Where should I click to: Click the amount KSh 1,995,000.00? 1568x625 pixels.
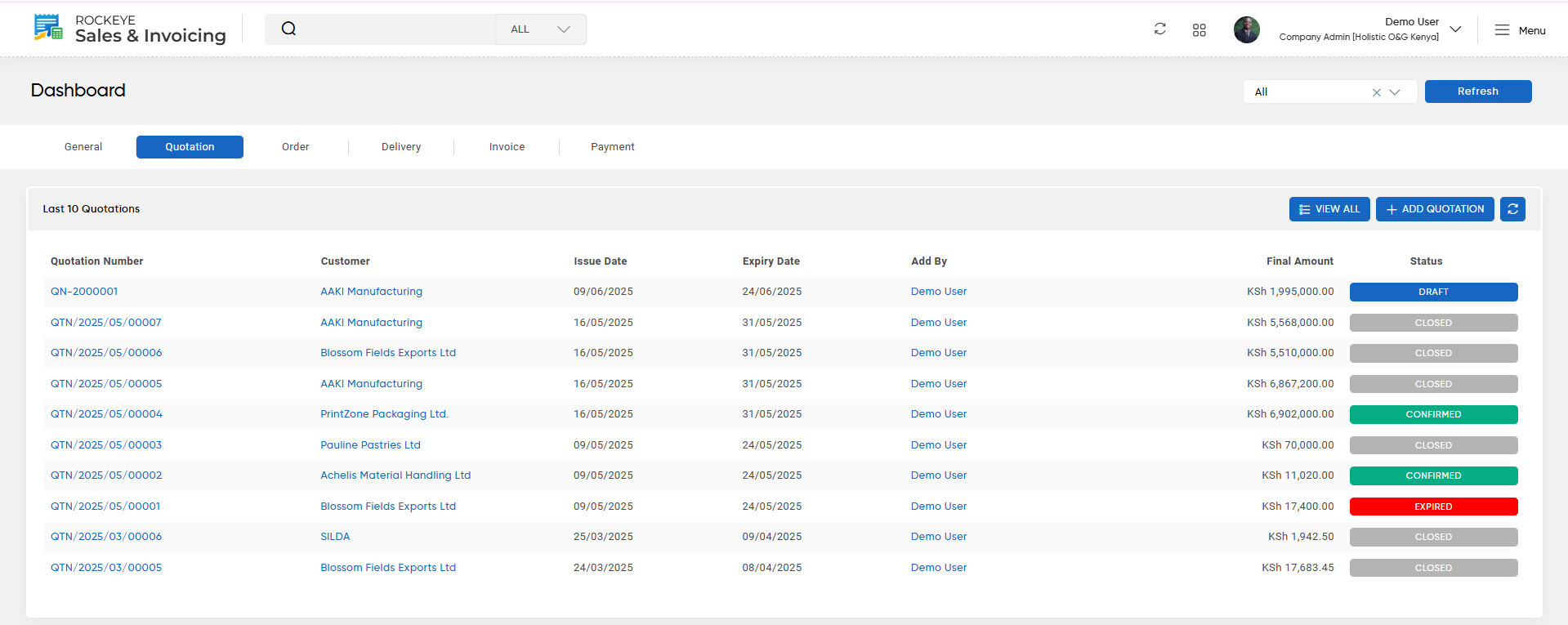[x=1290, y=292]
